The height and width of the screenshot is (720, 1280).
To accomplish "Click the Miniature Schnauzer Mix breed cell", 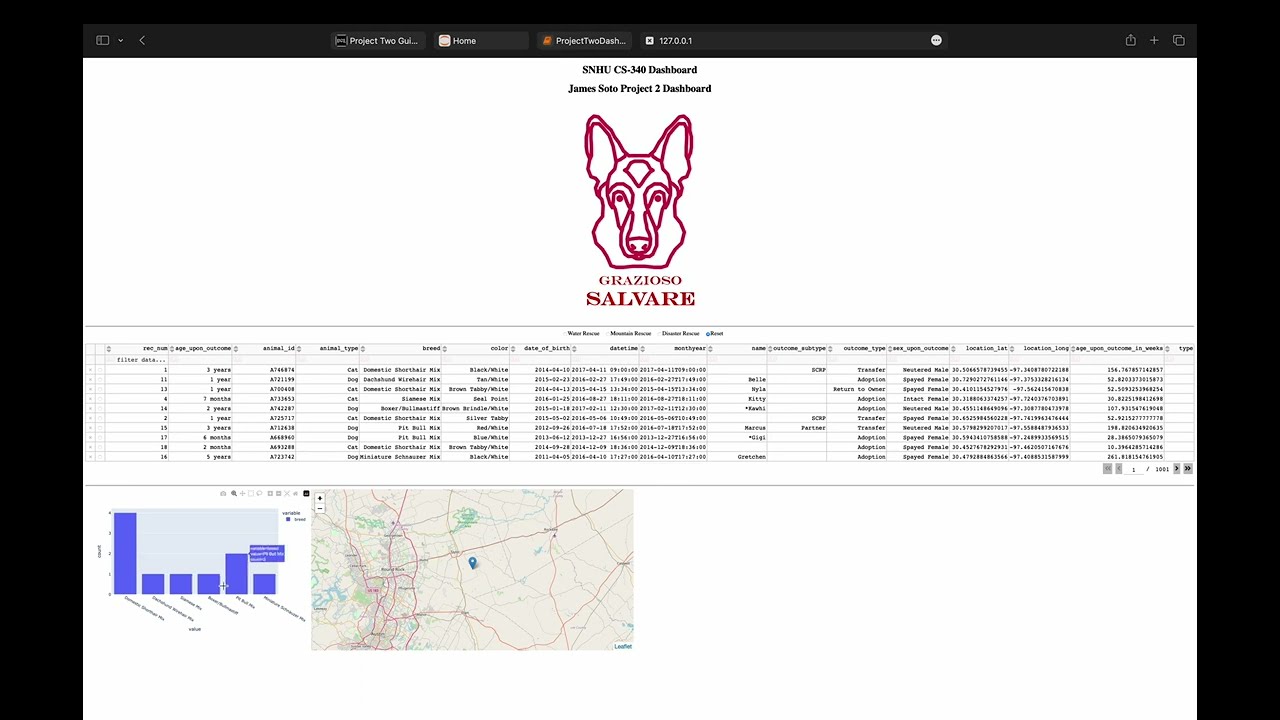I will tap(401, 457).
